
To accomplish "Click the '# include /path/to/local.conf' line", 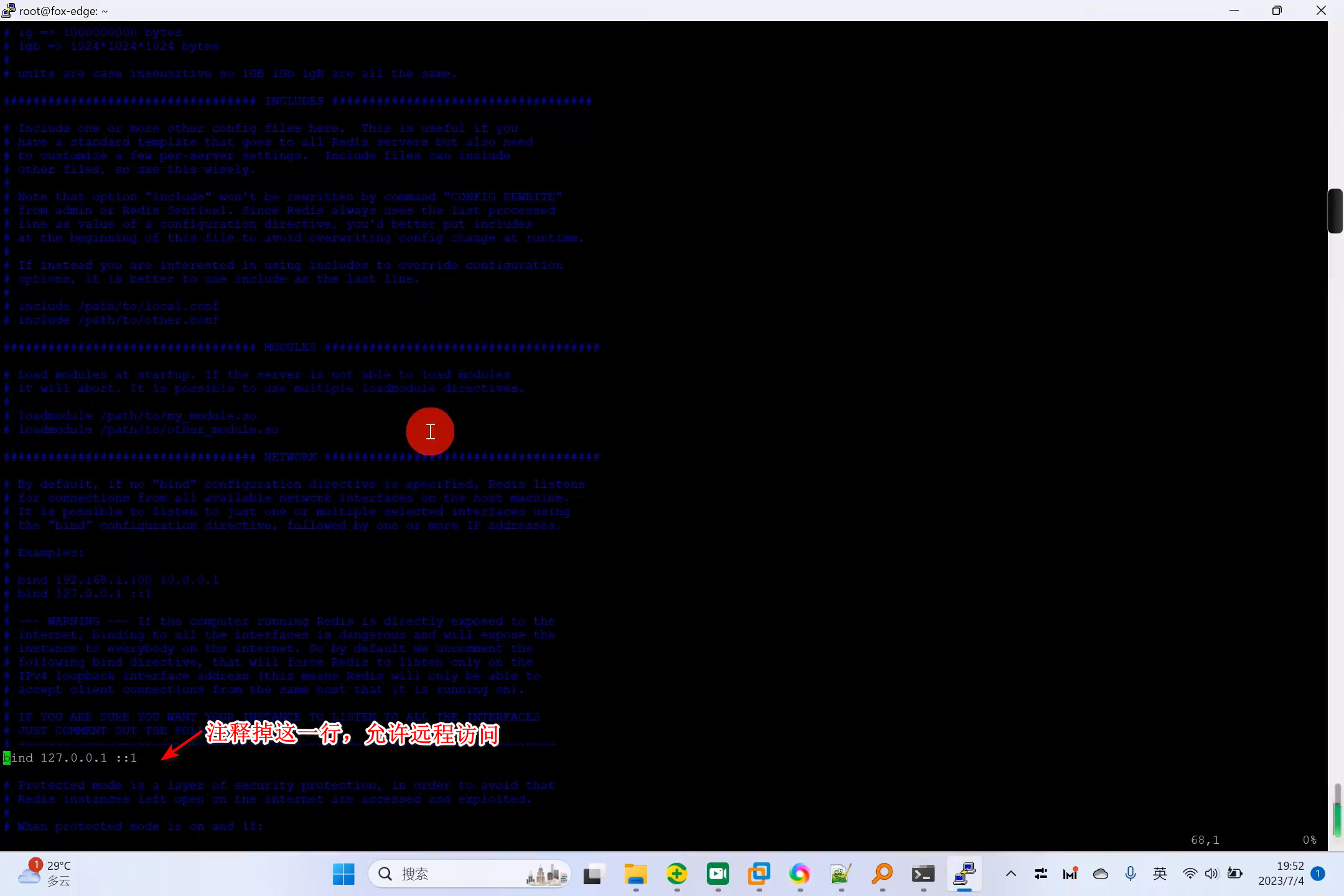I will [111, 306].
